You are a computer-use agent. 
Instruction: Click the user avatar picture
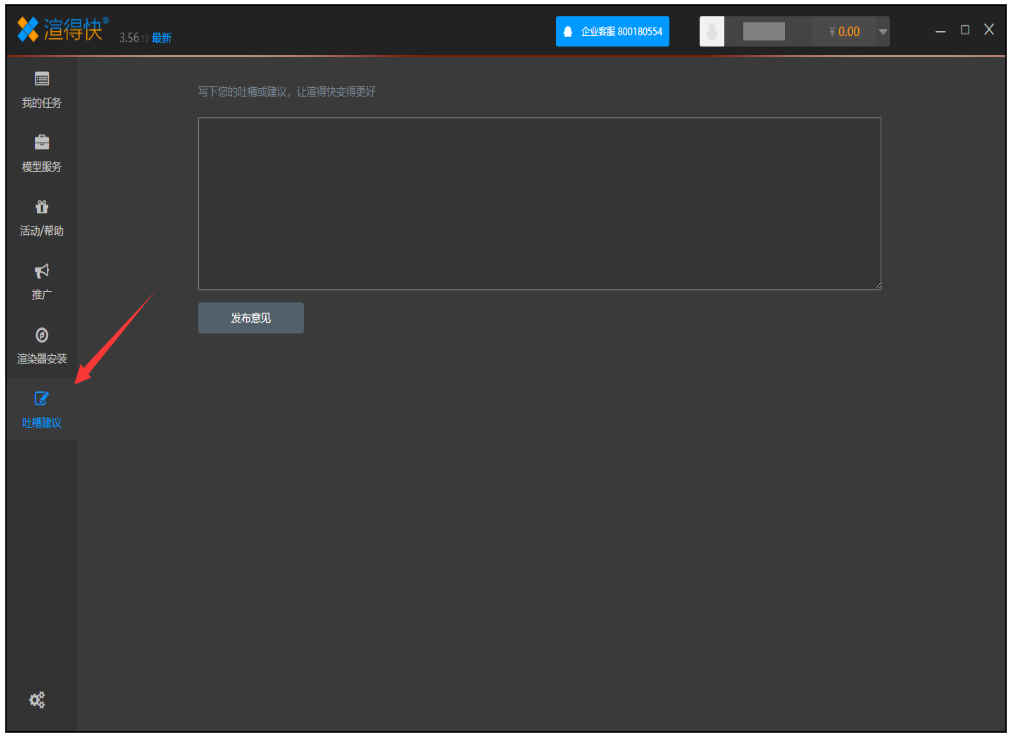tap(711, 31)
